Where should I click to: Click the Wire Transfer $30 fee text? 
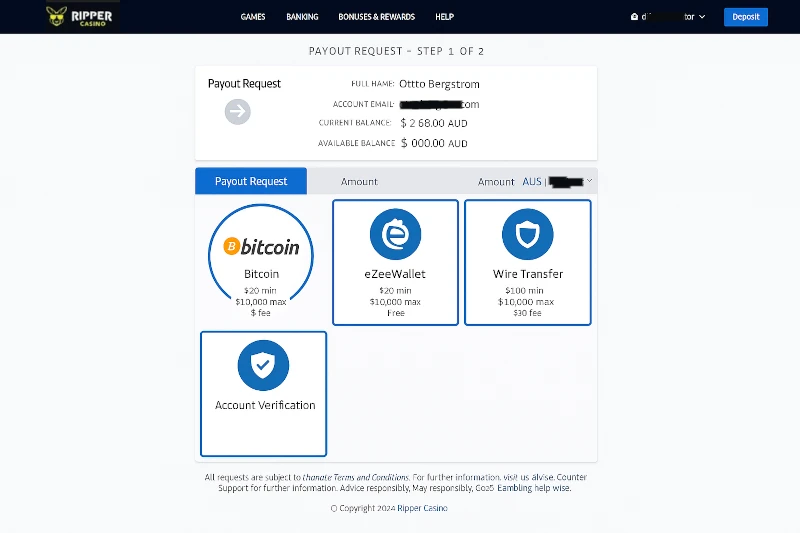527,313
